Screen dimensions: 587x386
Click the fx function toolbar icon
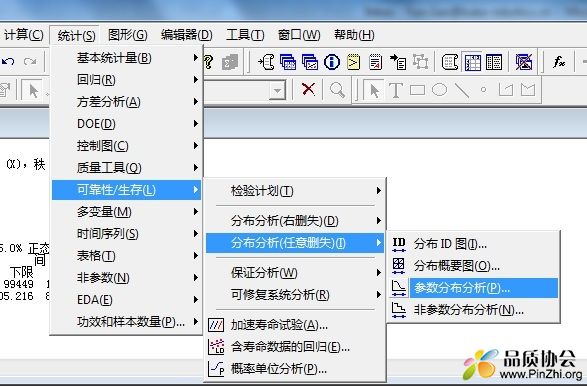point(559,61)
